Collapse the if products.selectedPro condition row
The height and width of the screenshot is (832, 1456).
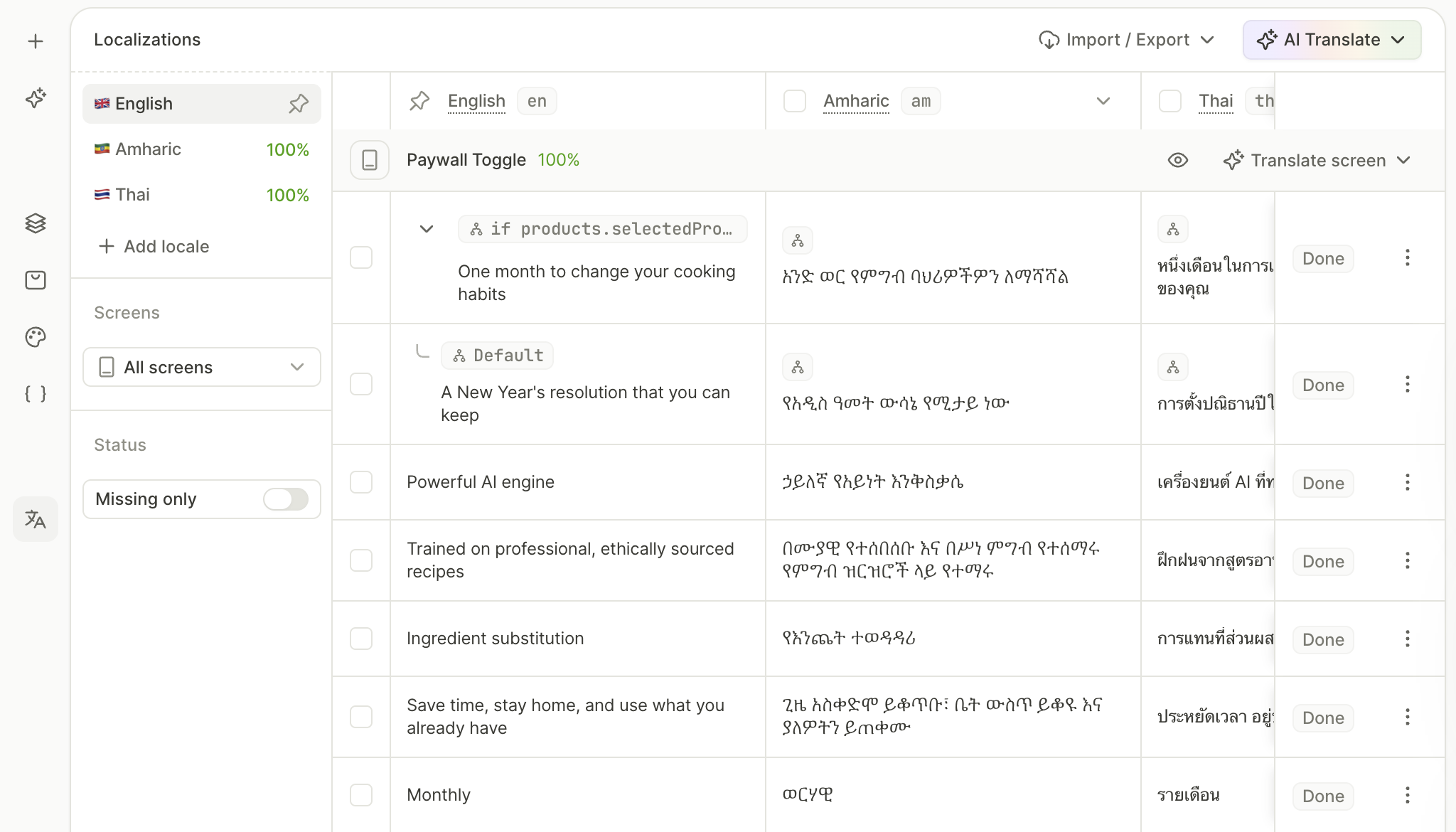(x=427, y=229)
